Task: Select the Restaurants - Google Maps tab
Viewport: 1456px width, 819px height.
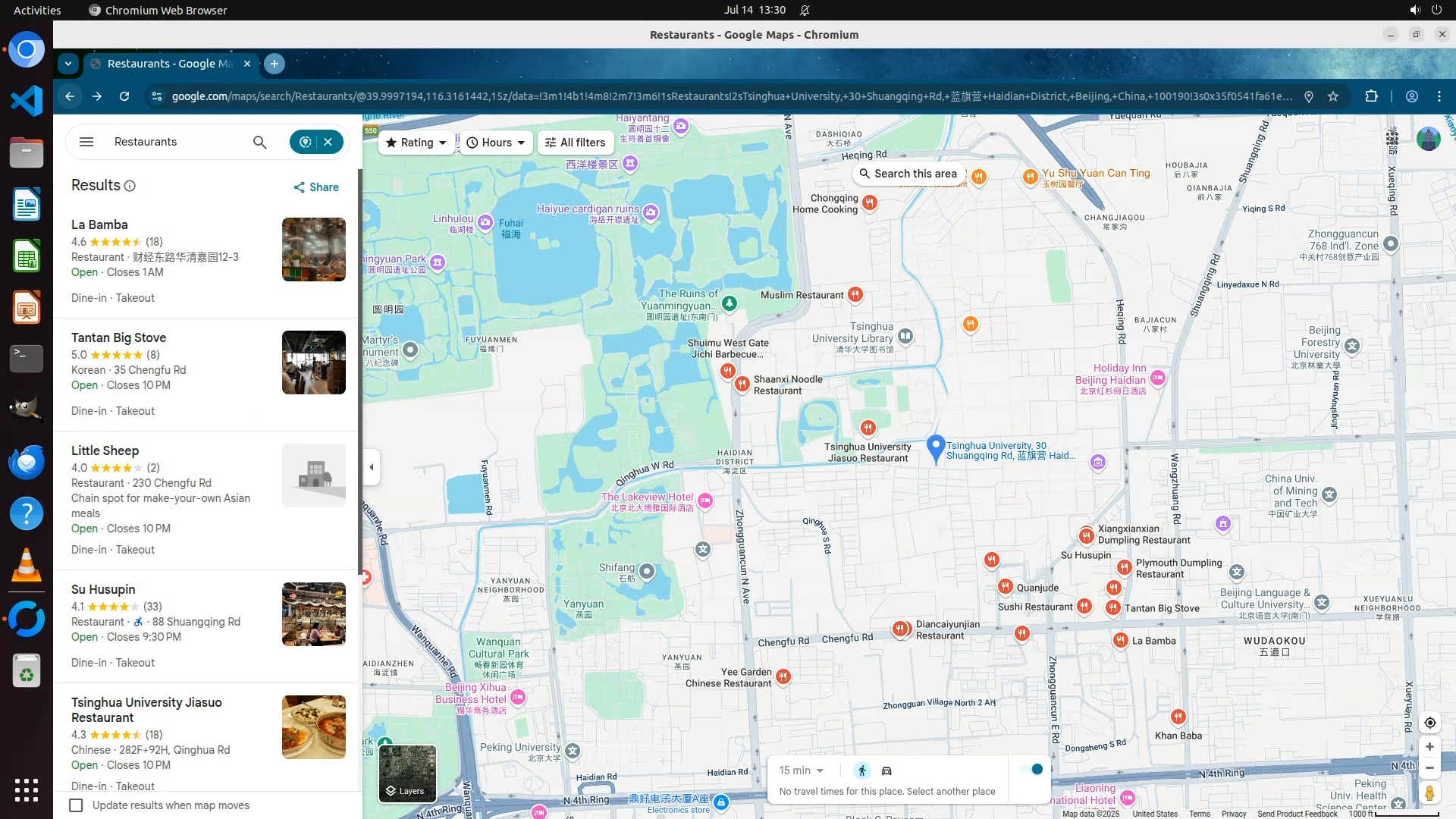Action: coord(170,64)
